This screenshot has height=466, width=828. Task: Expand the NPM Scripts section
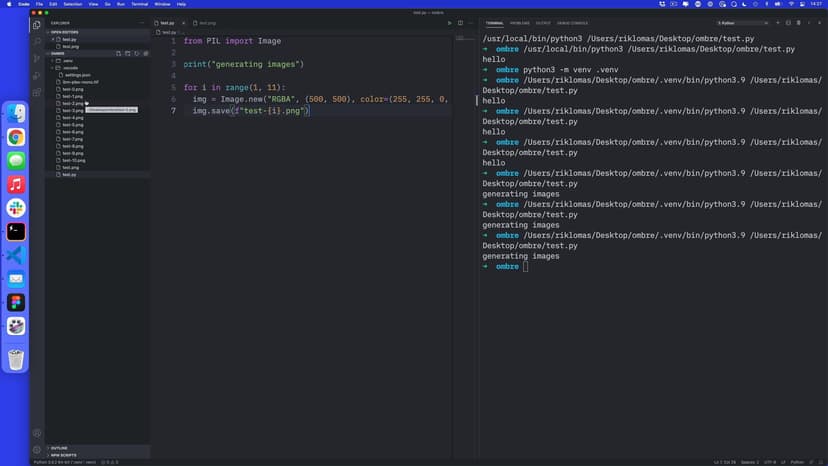(64, 455)
